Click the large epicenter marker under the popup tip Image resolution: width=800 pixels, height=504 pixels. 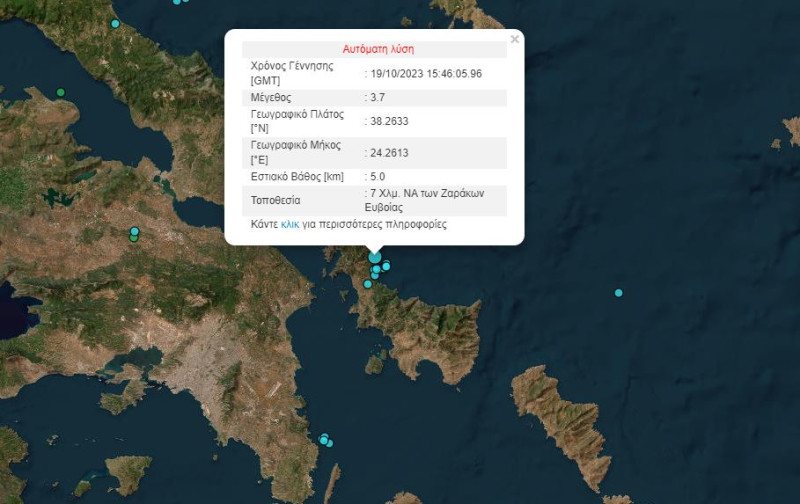tap(375, 257)
